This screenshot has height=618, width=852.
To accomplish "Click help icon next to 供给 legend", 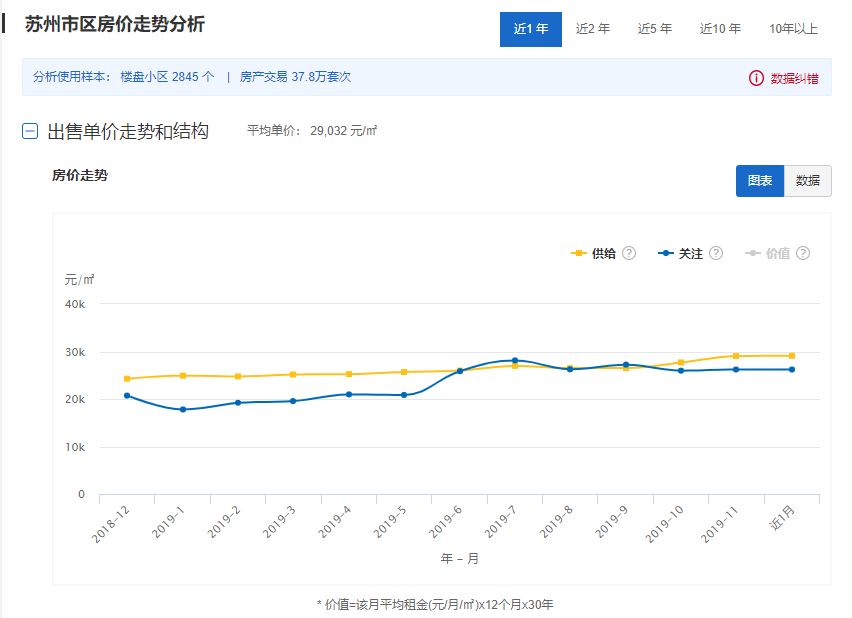I will click(629, 254).
